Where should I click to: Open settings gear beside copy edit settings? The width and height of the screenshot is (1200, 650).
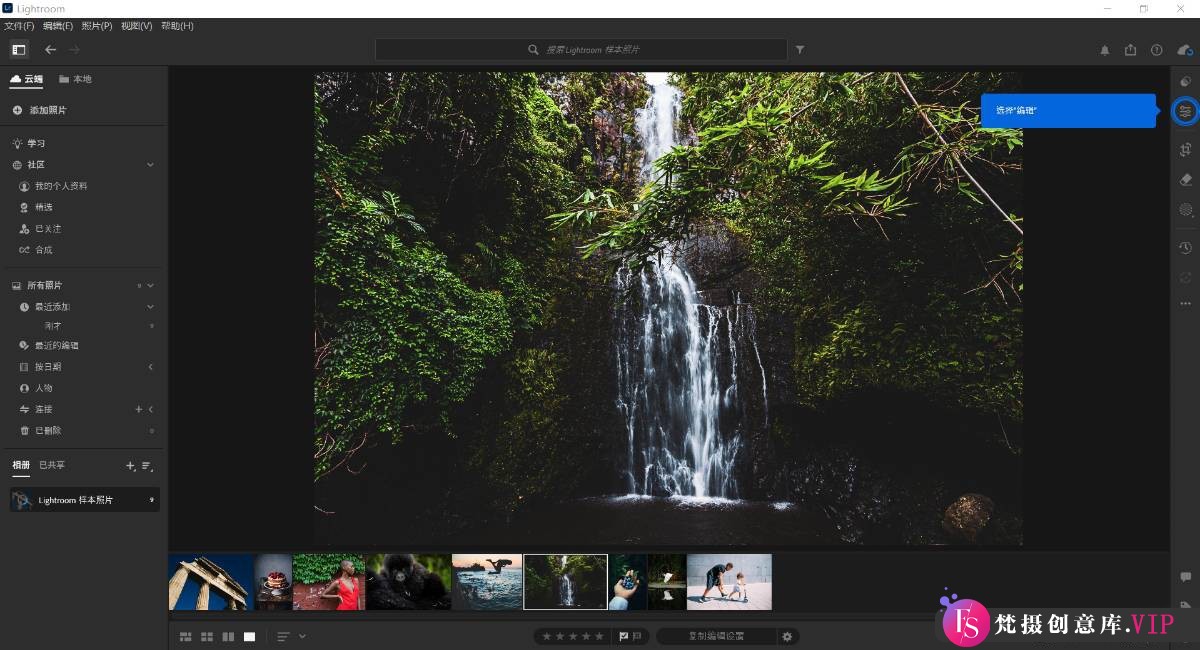pos(787,636)
